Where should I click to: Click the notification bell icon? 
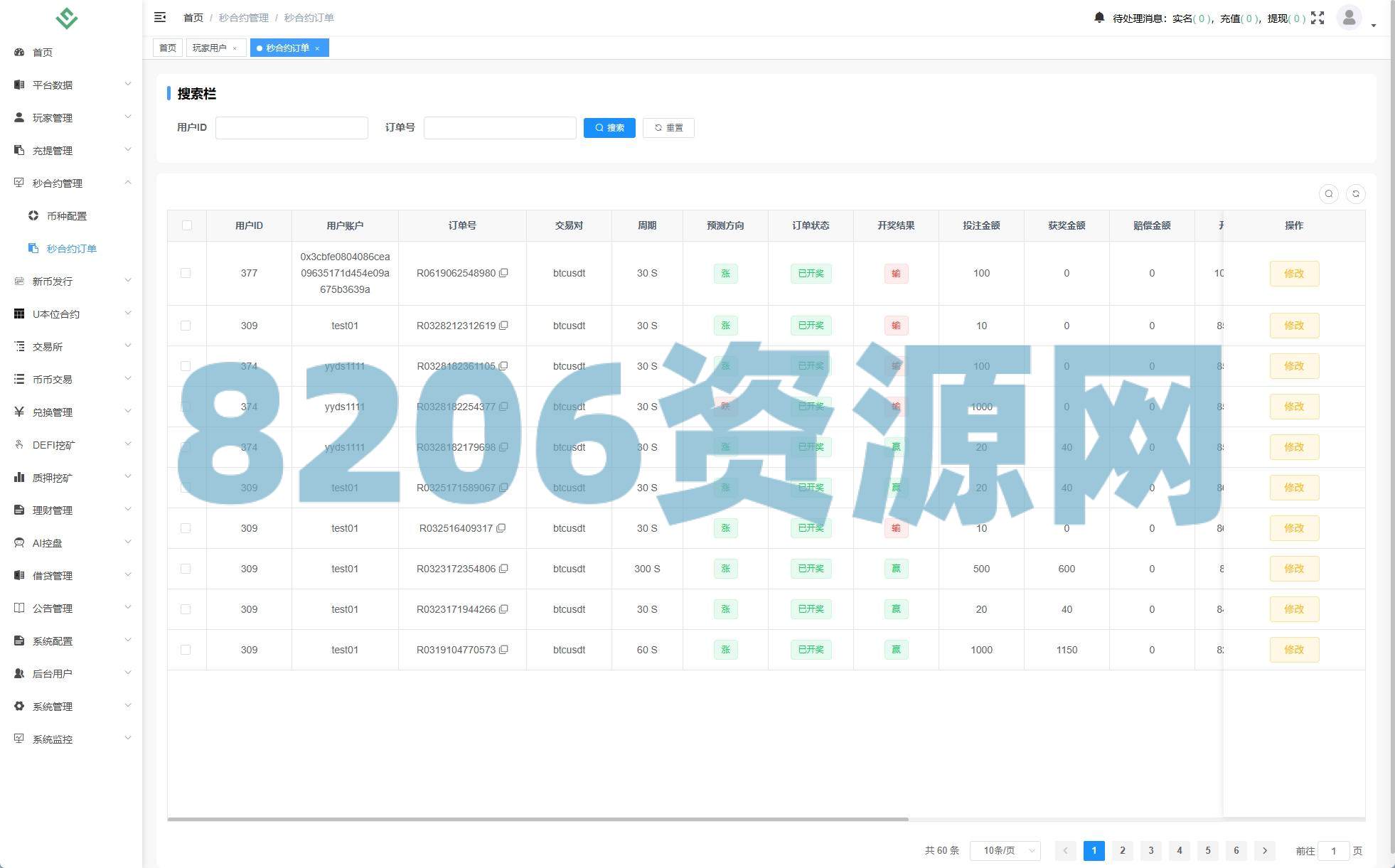pos(1099,18)
